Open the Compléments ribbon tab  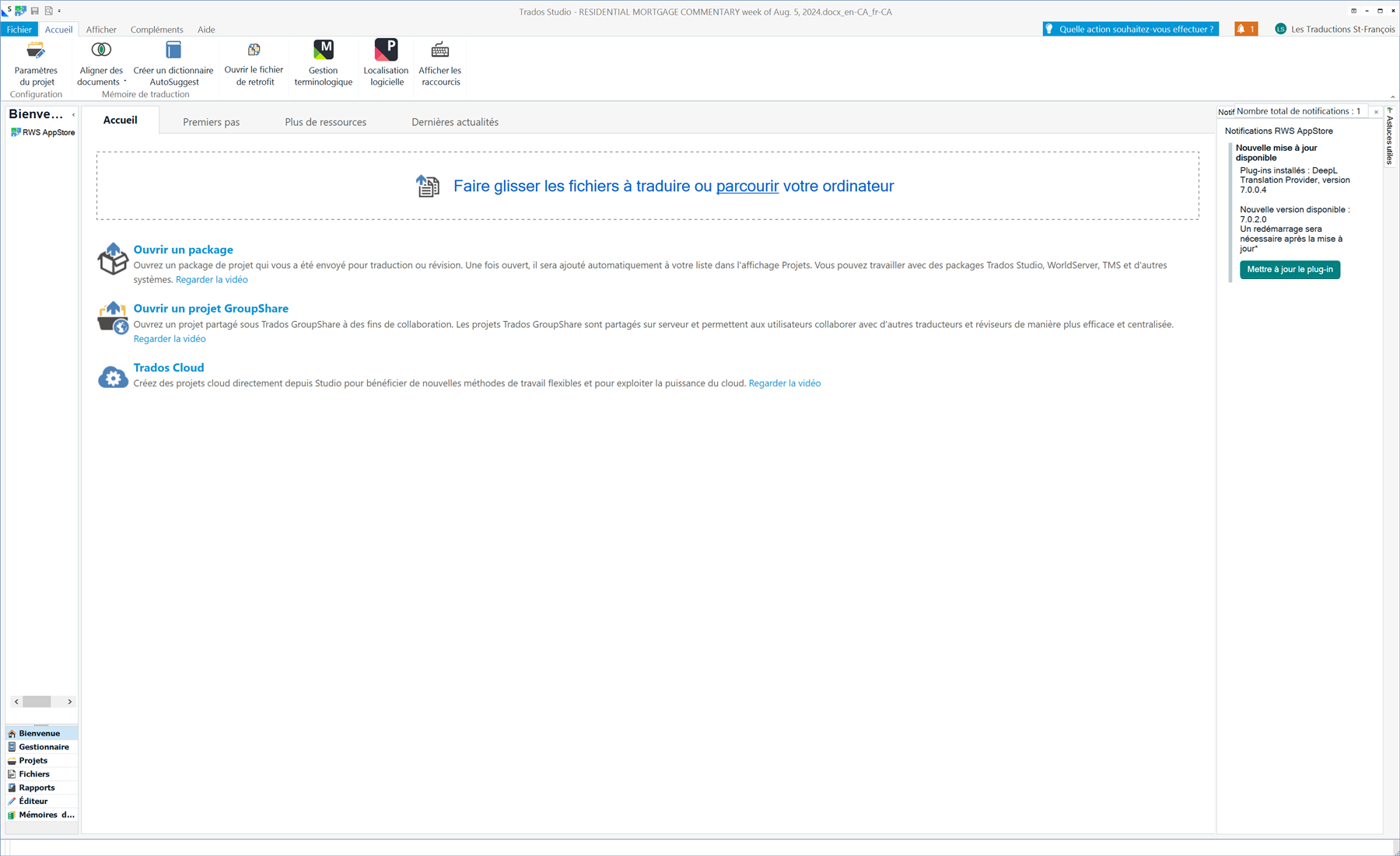156,30
